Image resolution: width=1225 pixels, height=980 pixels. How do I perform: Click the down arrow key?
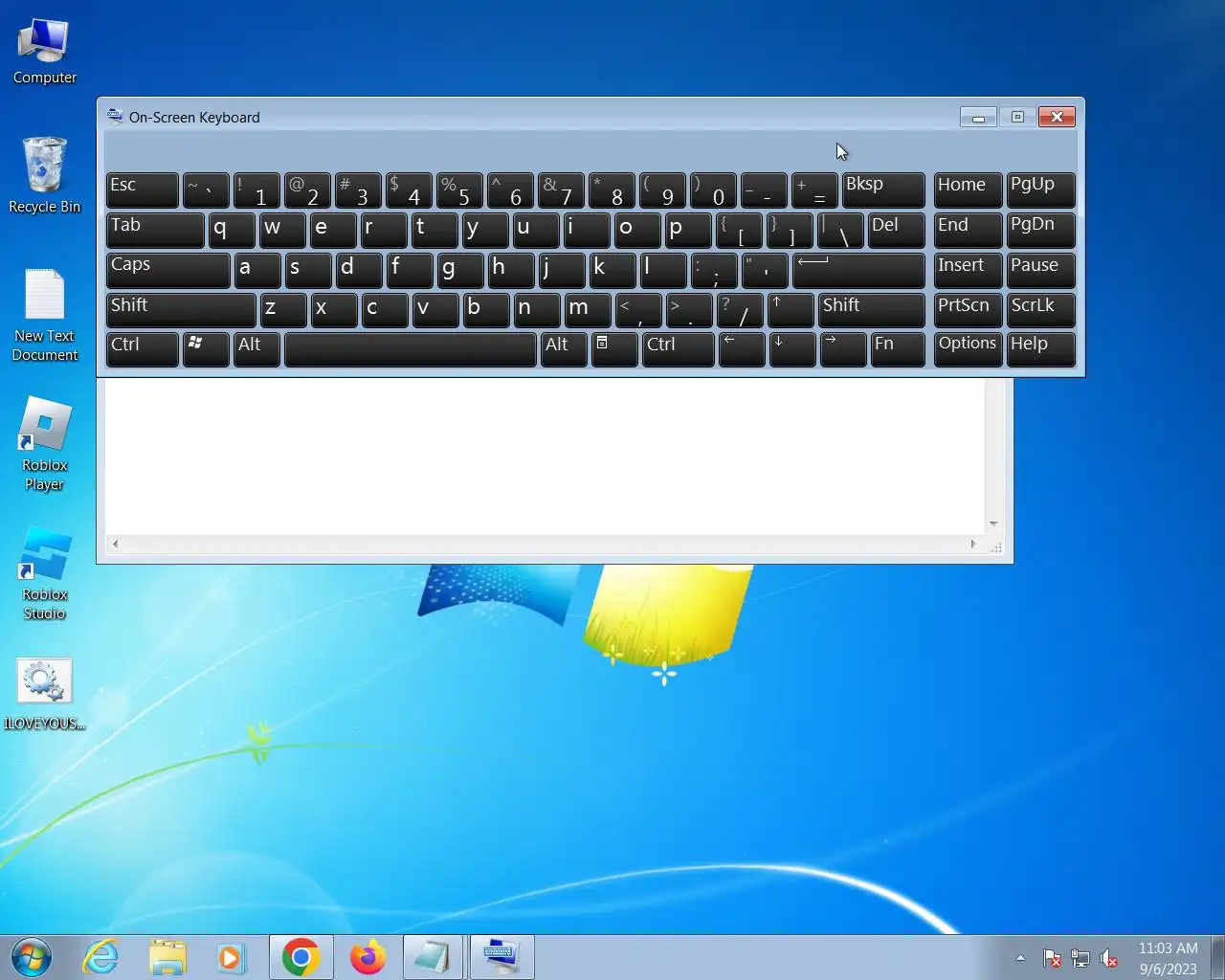(792, 349)
